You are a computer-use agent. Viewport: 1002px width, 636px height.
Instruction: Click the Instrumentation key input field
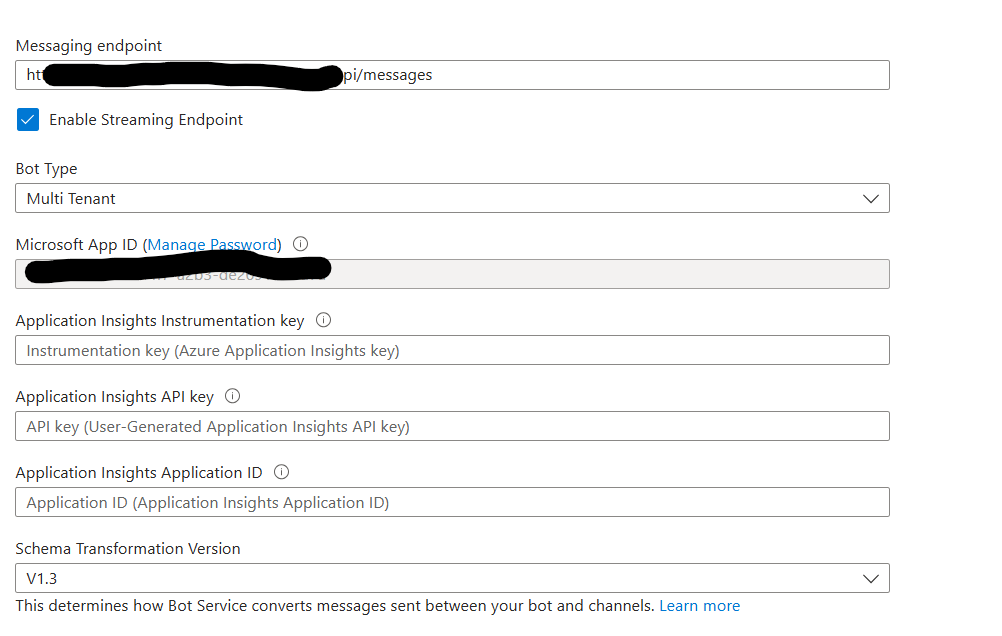click(450, 350)
